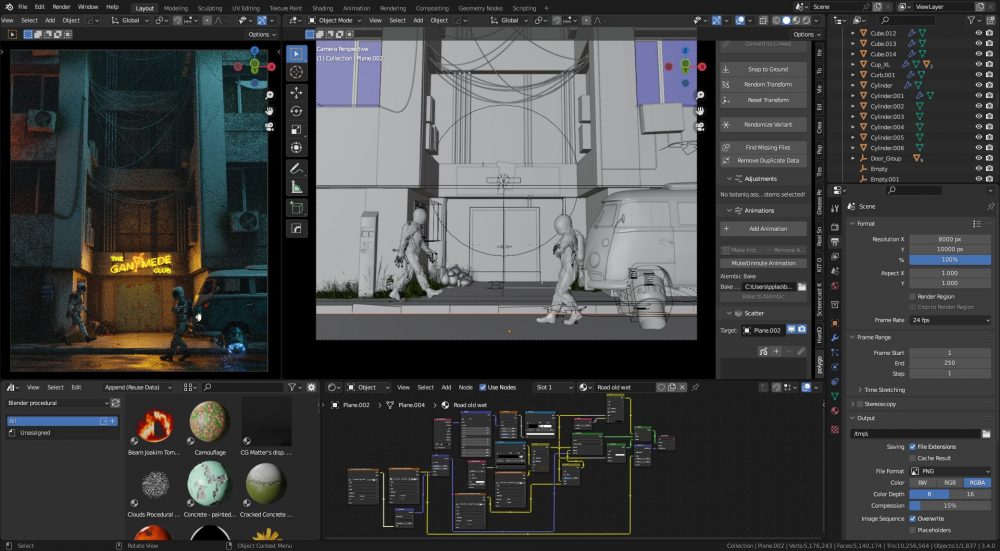Adjust Compression 15% slider

coord(950,506)
